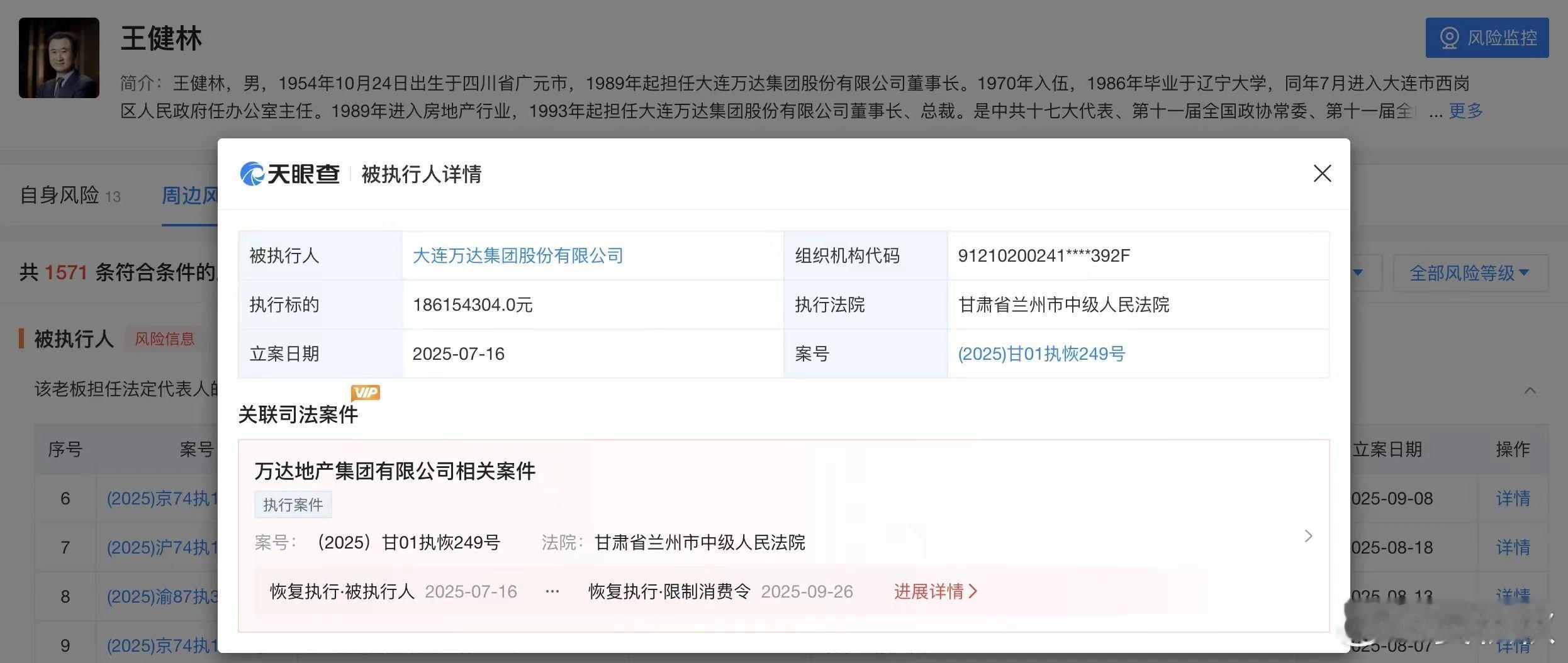Image resolution: width=1568 pixels, height=663 pixels.
Task: Click 王健林 profile photo
Action: [x=59, y=58]
